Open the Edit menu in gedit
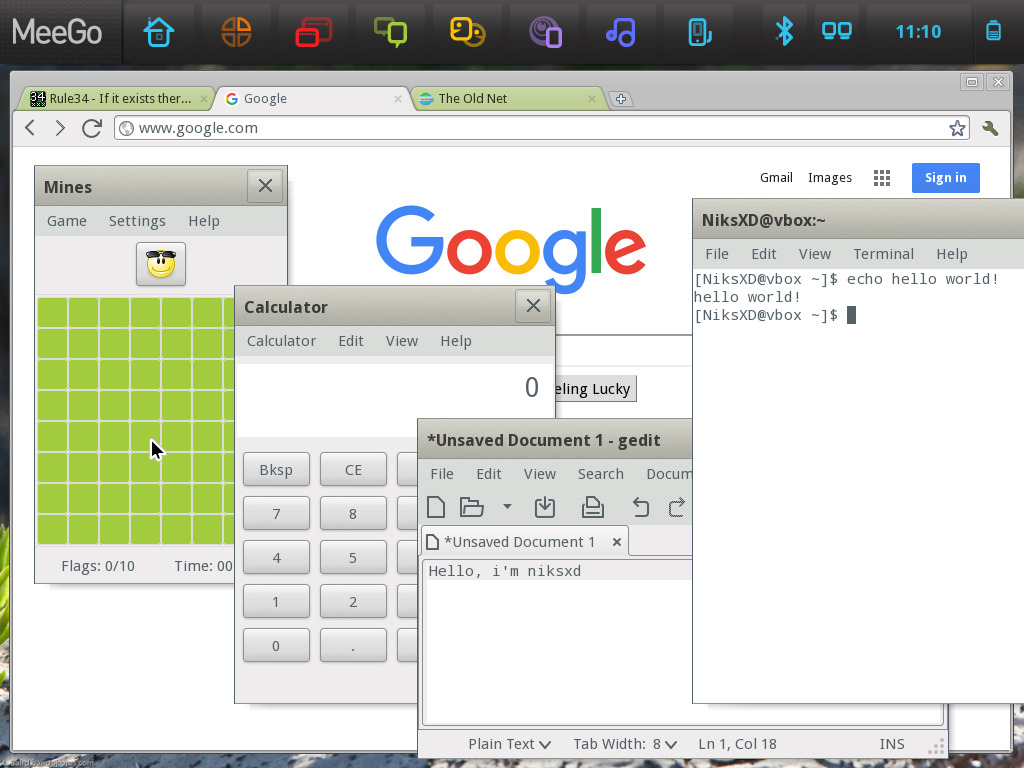 488,474
